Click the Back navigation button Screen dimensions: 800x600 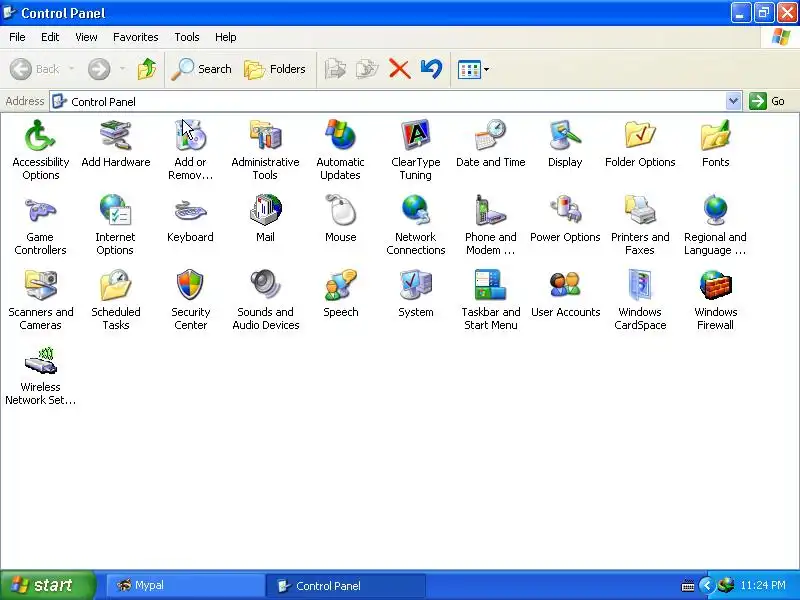tap(35, 69)
